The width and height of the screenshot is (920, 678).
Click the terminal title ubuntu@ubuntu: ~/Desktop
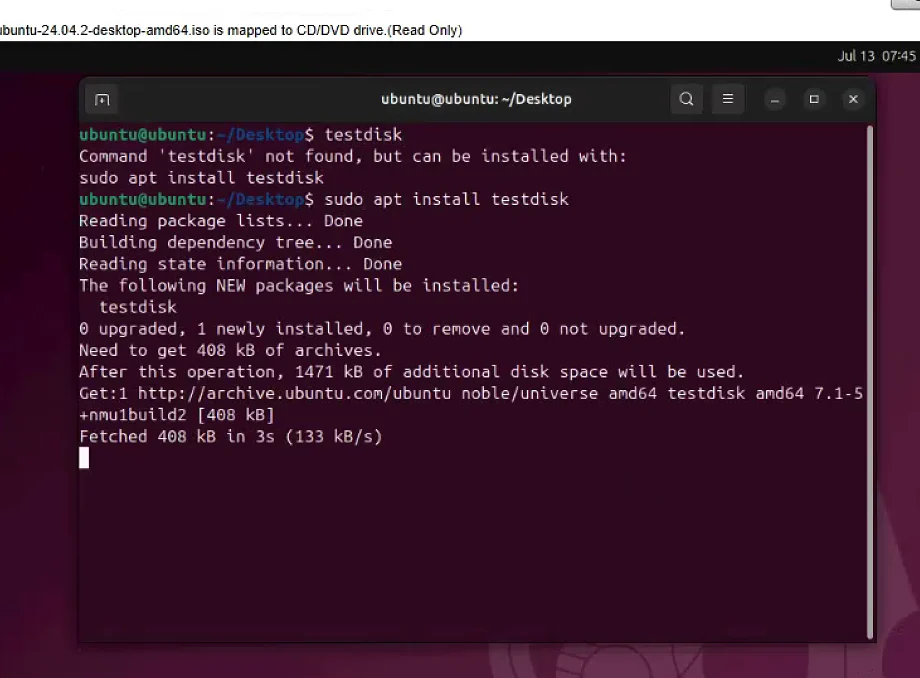pos(476,99)
